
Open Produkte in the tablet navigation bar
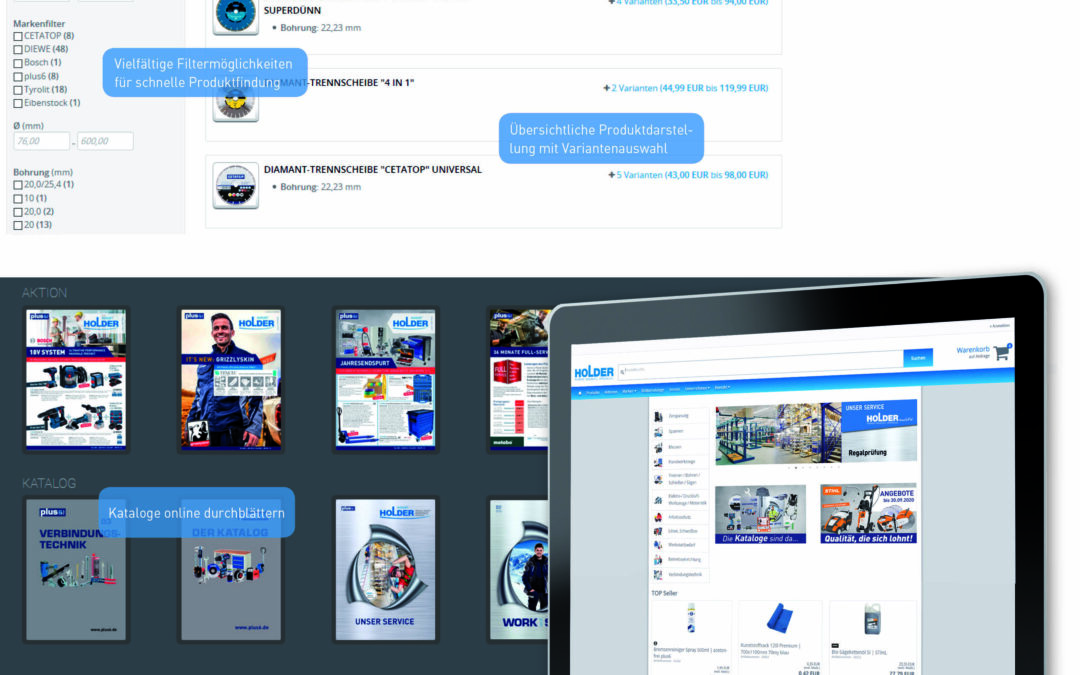[592, 393]
